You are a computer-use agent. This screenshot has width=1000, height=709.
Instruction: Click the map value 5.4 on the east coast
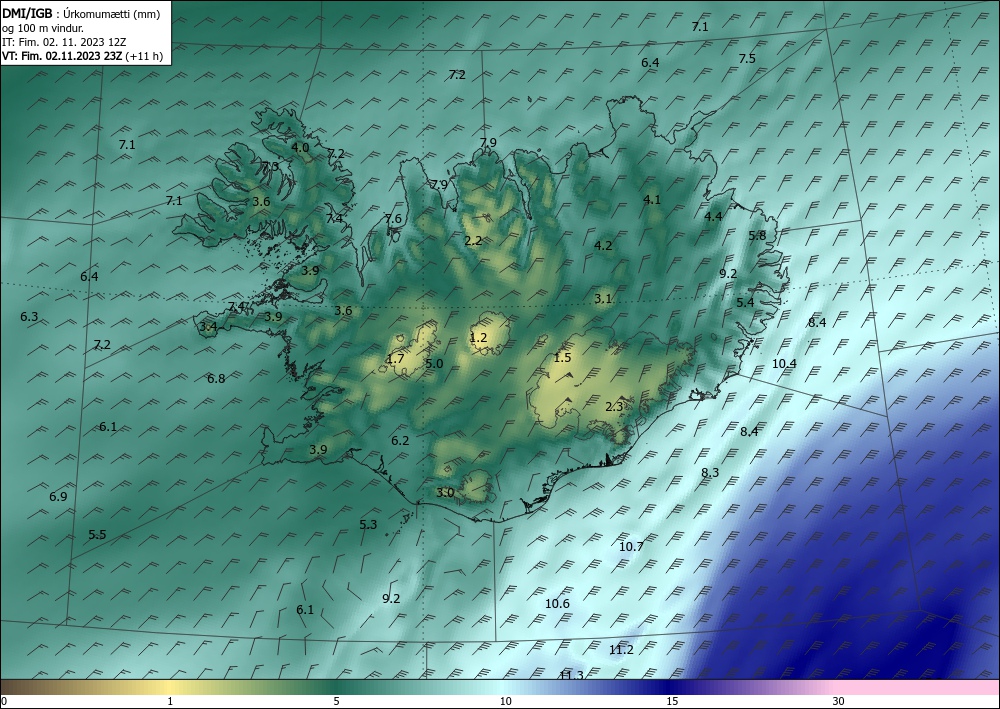(745, 302)
